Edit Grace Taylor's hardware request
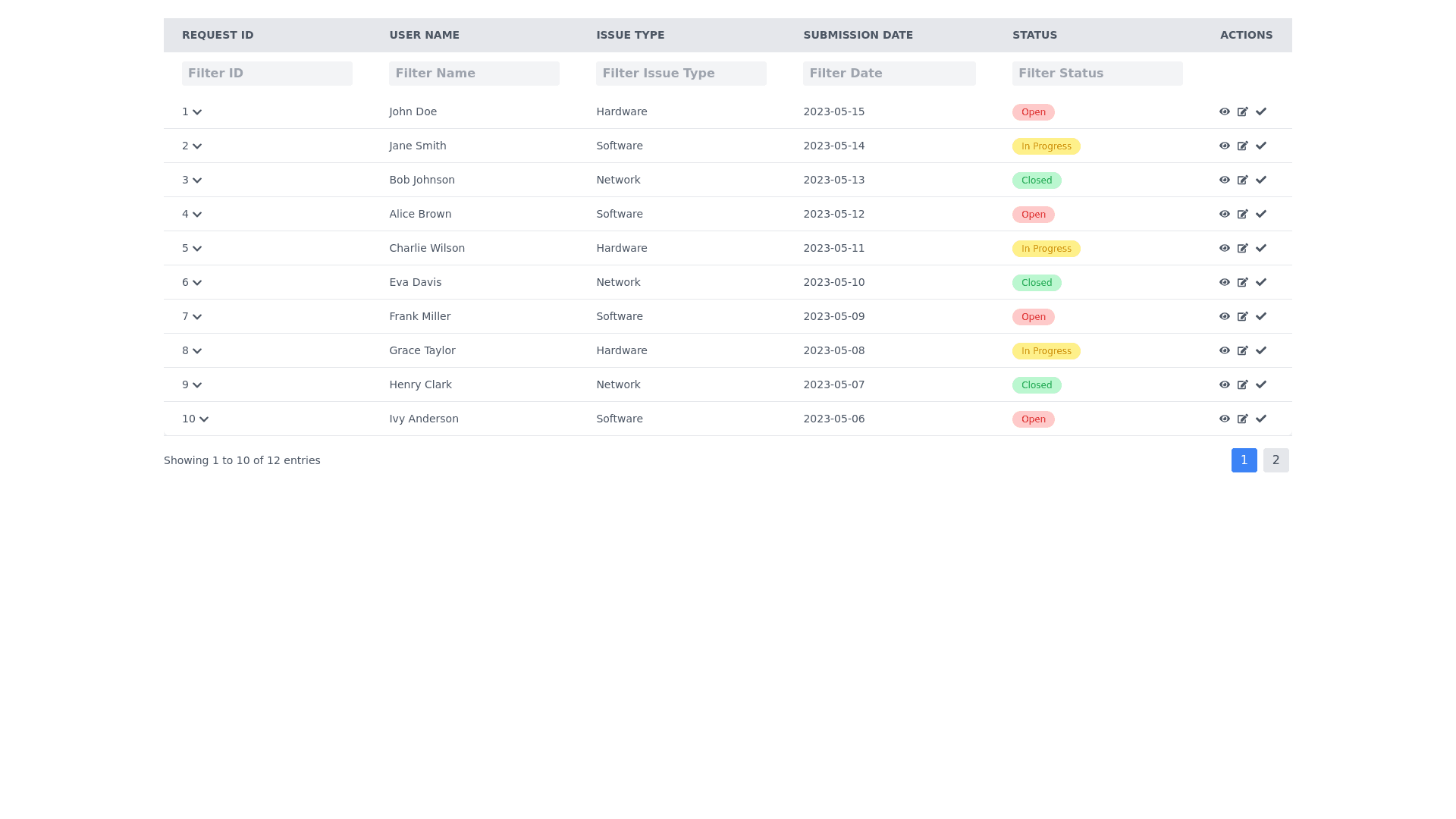The image size is (1456, 819). [1242, 350]
